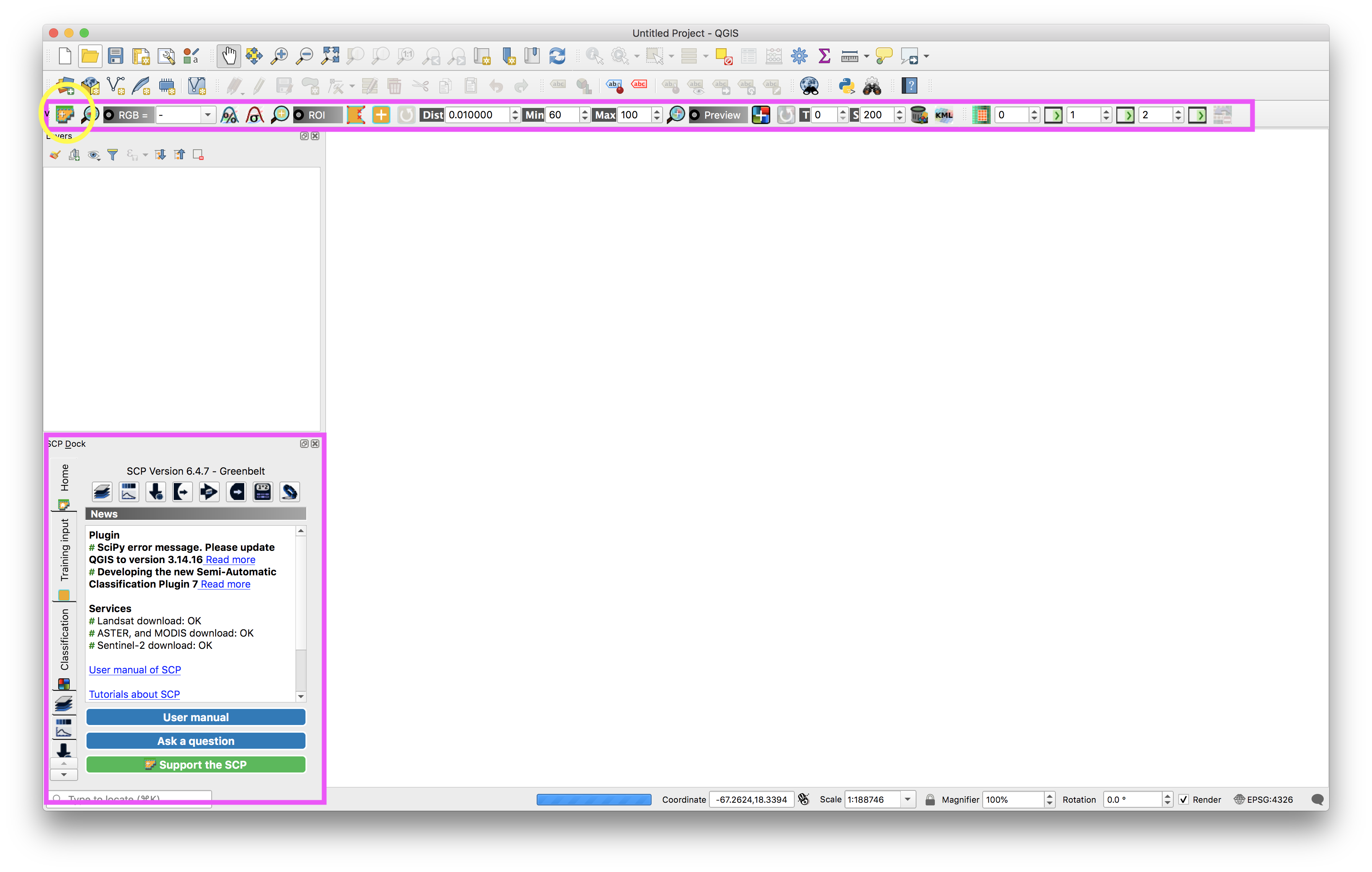Viewport: 1372px width, 872px height.
Task: Toggle the Render checkbox
Action: coord(1183,799)
